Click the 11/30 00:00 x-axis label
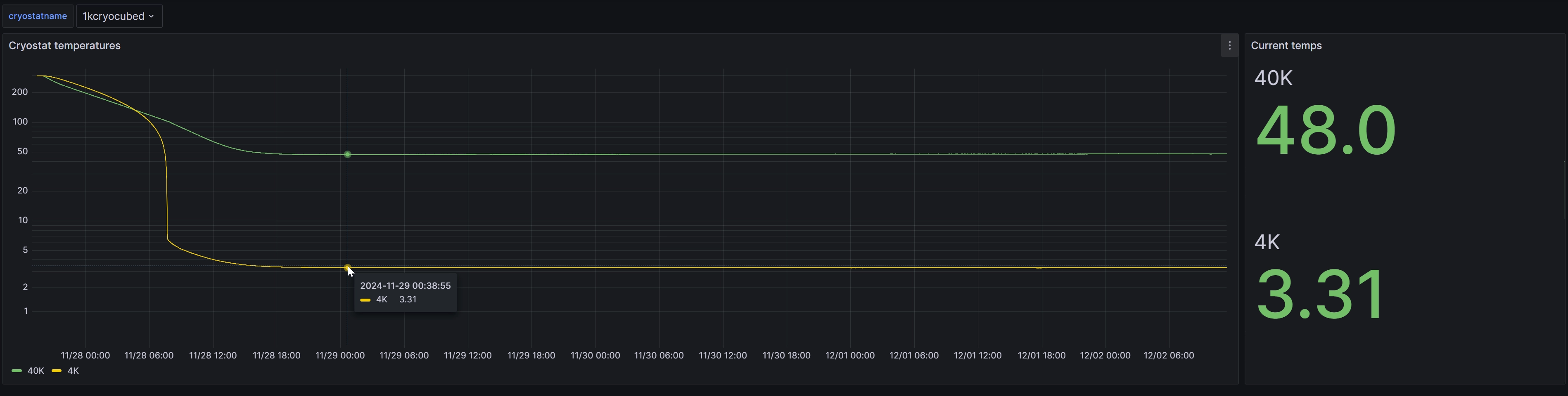 tap(595, 355)
